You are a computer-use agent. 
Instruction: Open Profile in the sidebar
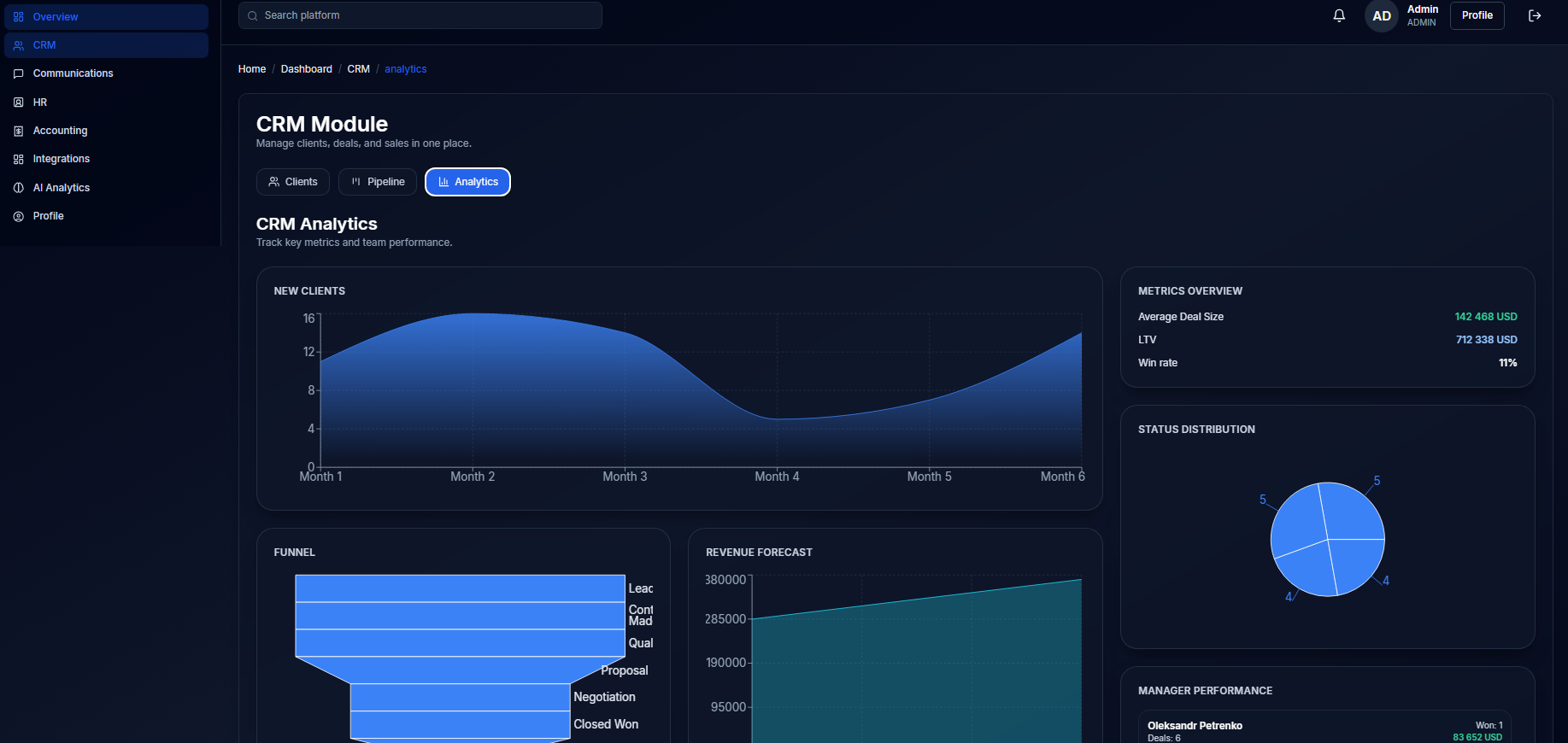click(x=106, y=216)
